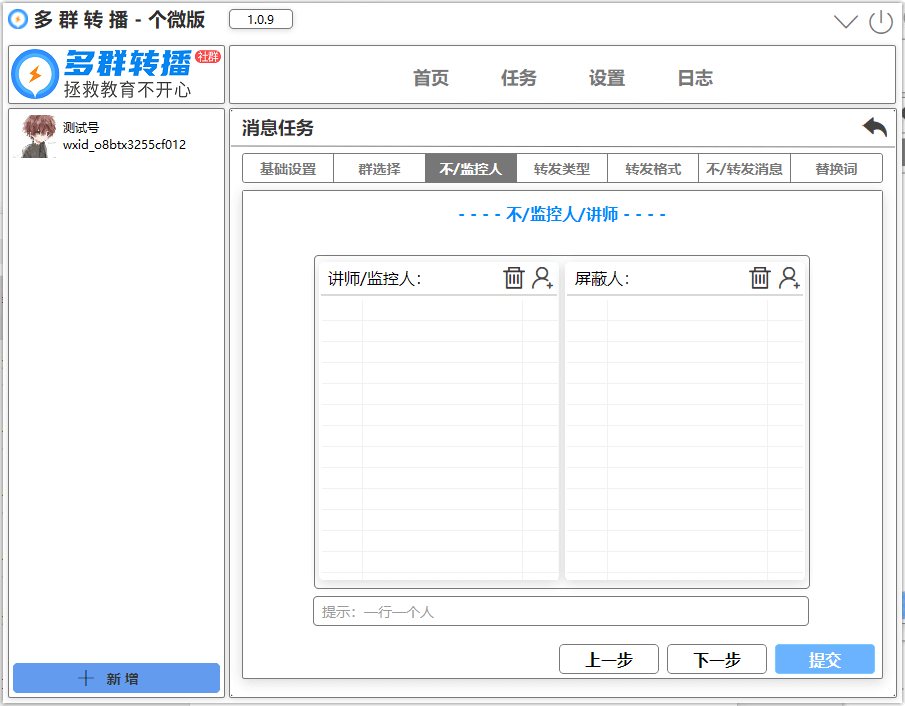The height and width of the screenshot is (706, 905).
Task: Switch to the 群选择 tab
Action: coord(379,169)
